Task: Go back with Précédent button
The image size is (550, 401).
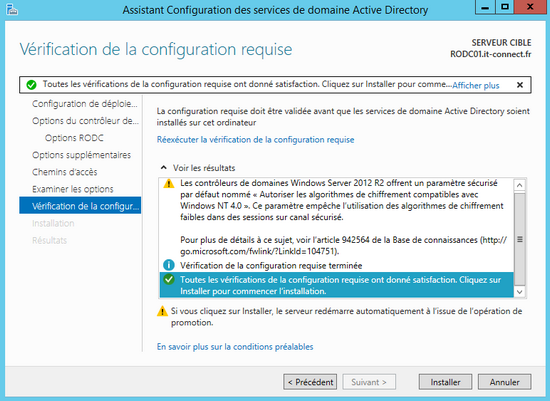Action: (310, 382)
